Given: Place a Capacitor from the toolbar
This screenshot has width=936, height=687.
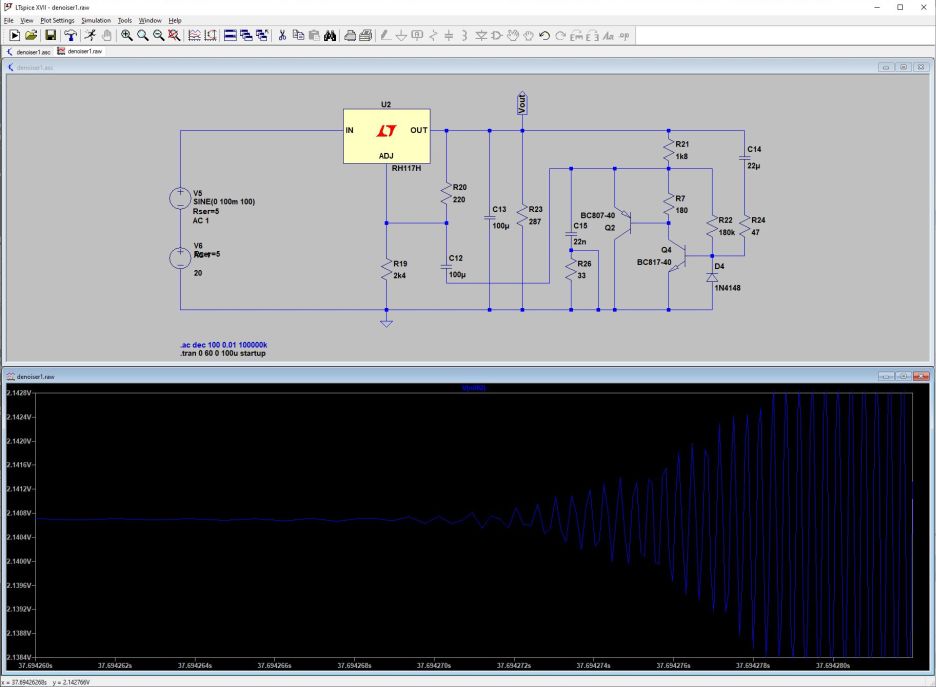Looking at the screenshot, I should pos(449,36).
